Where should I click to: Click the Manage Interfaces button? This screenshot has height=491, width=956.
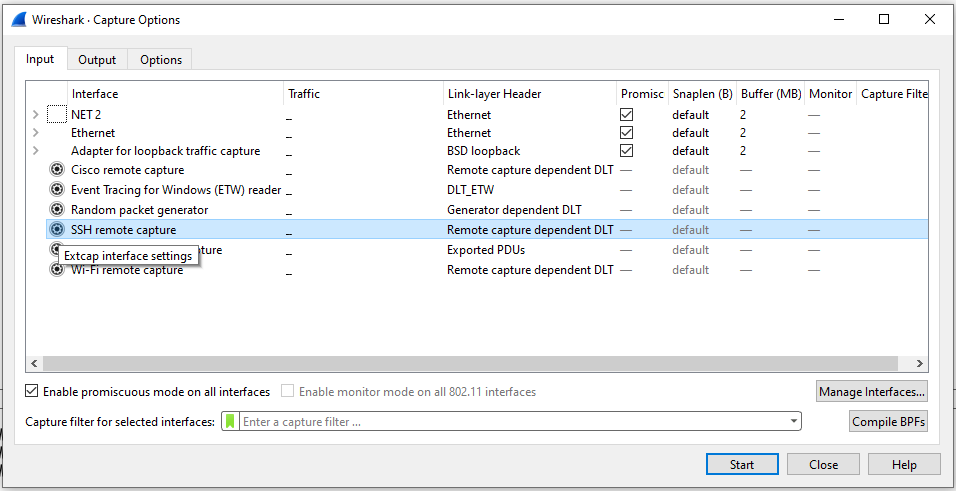(x=872, y=392)
